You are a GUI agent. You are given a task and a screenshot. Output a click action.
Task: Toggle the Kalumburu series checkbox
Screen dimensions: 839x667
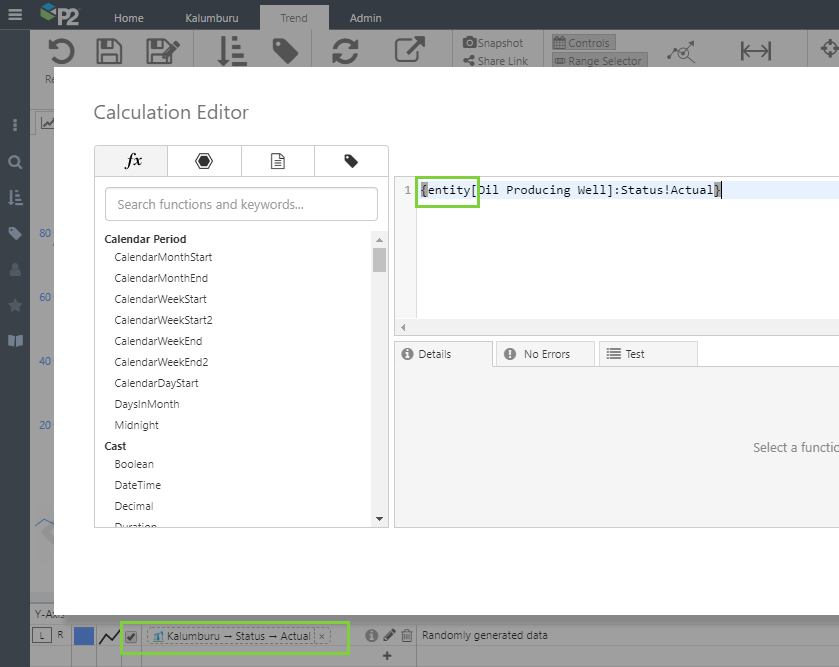point(131,636)
